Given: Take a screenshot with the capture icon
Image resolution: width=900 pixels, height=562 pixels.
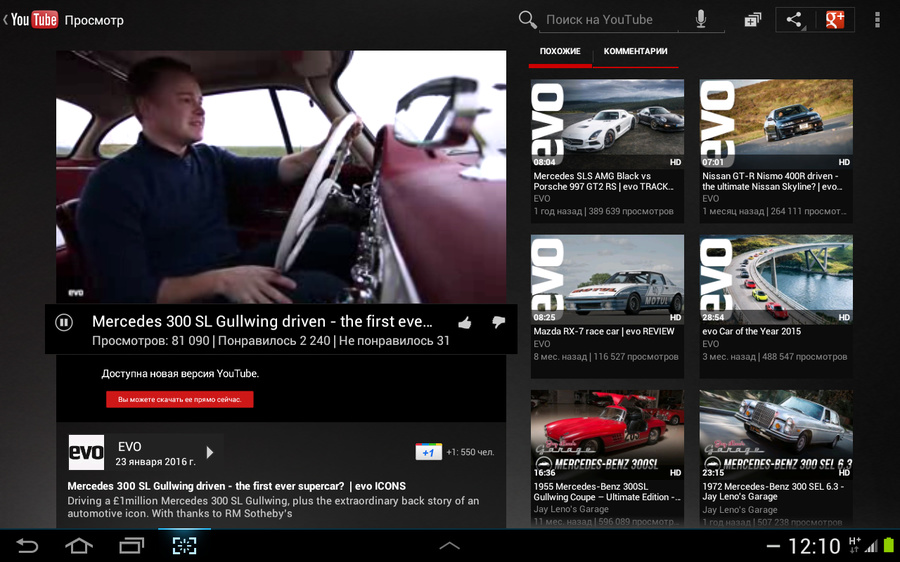Looking at the screenshot, I should (x=184, y=545).
